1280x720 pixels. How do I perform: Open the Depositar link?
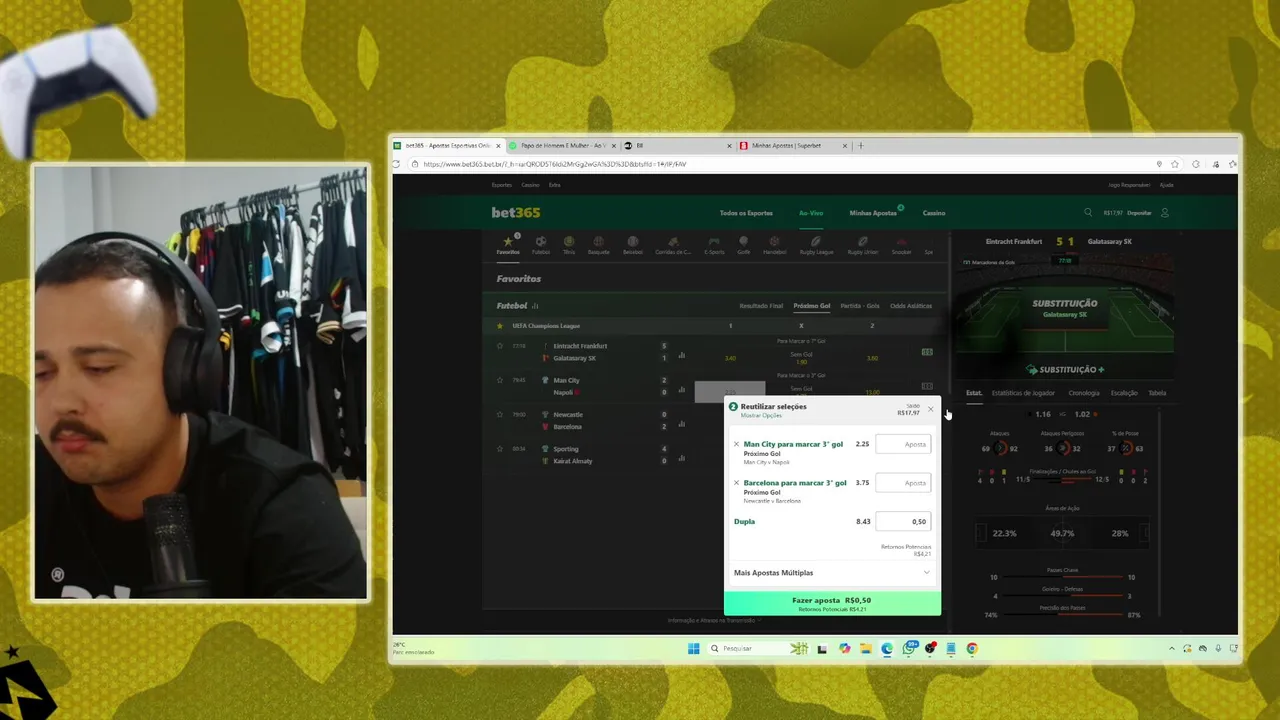pos(1140,213)
